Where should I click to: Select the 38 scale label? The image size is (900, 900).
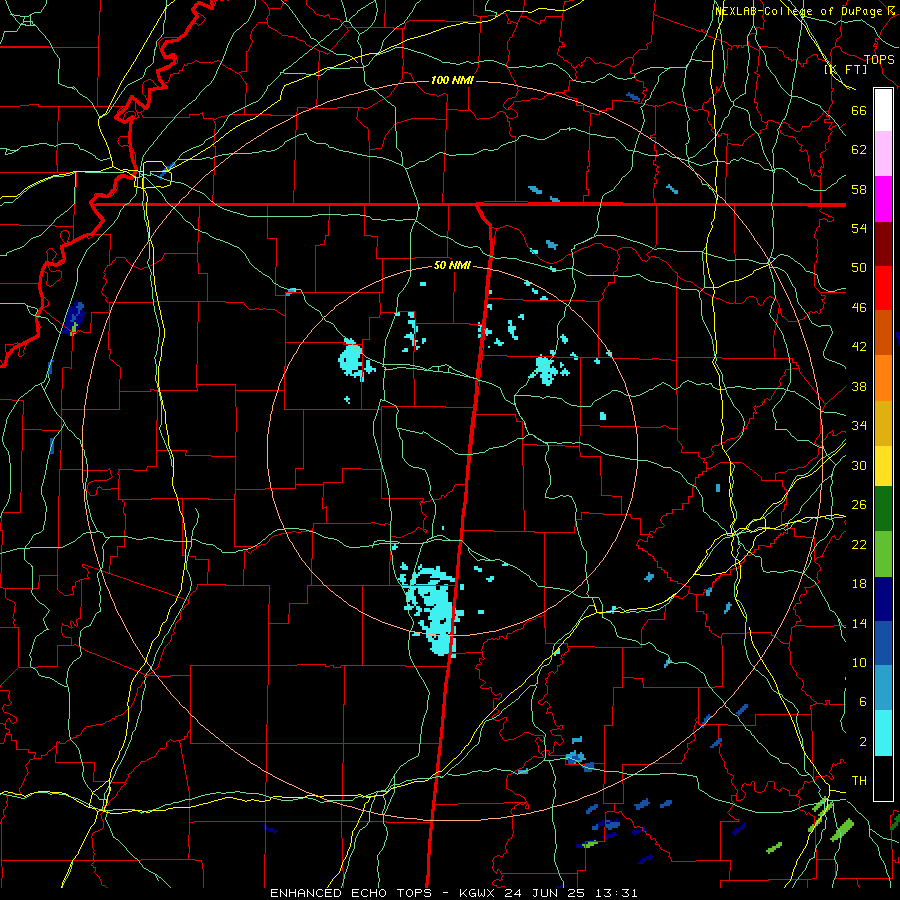click(859, 386)
